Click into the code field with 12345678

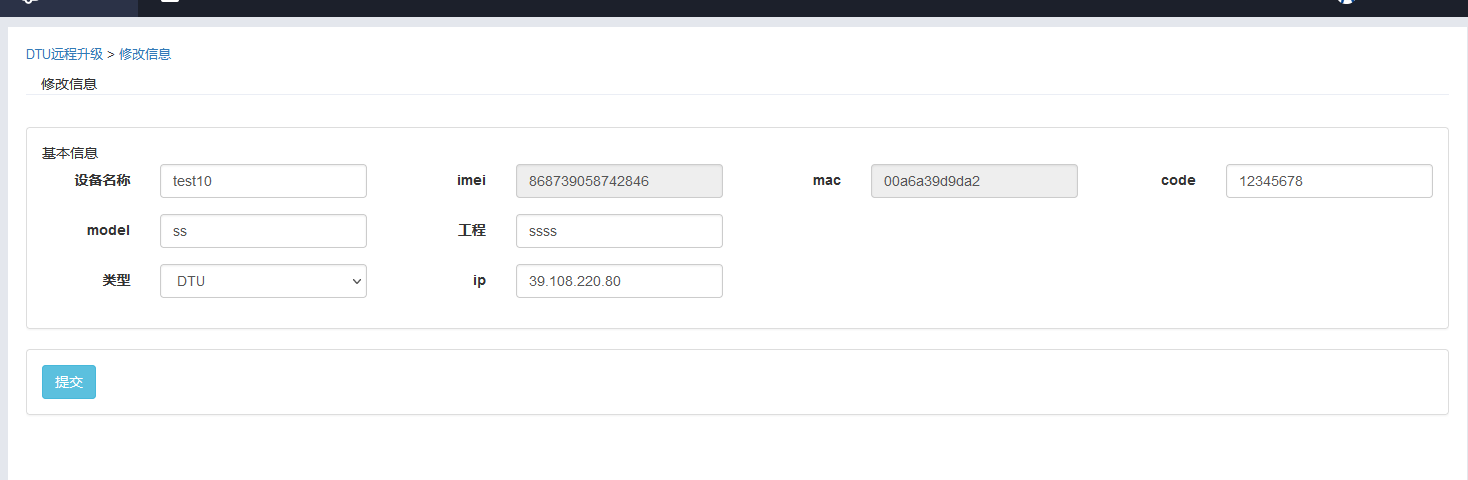coord(1329,181)
